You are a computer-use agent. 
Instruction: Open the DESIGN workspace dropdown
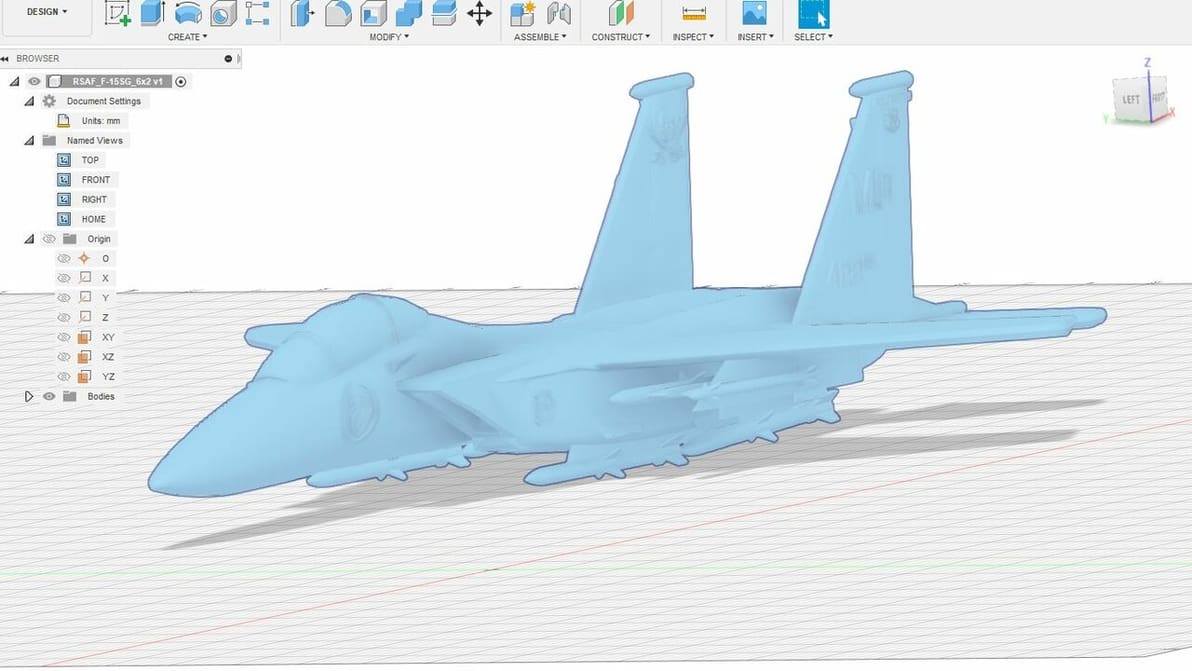tap(46, 12)
